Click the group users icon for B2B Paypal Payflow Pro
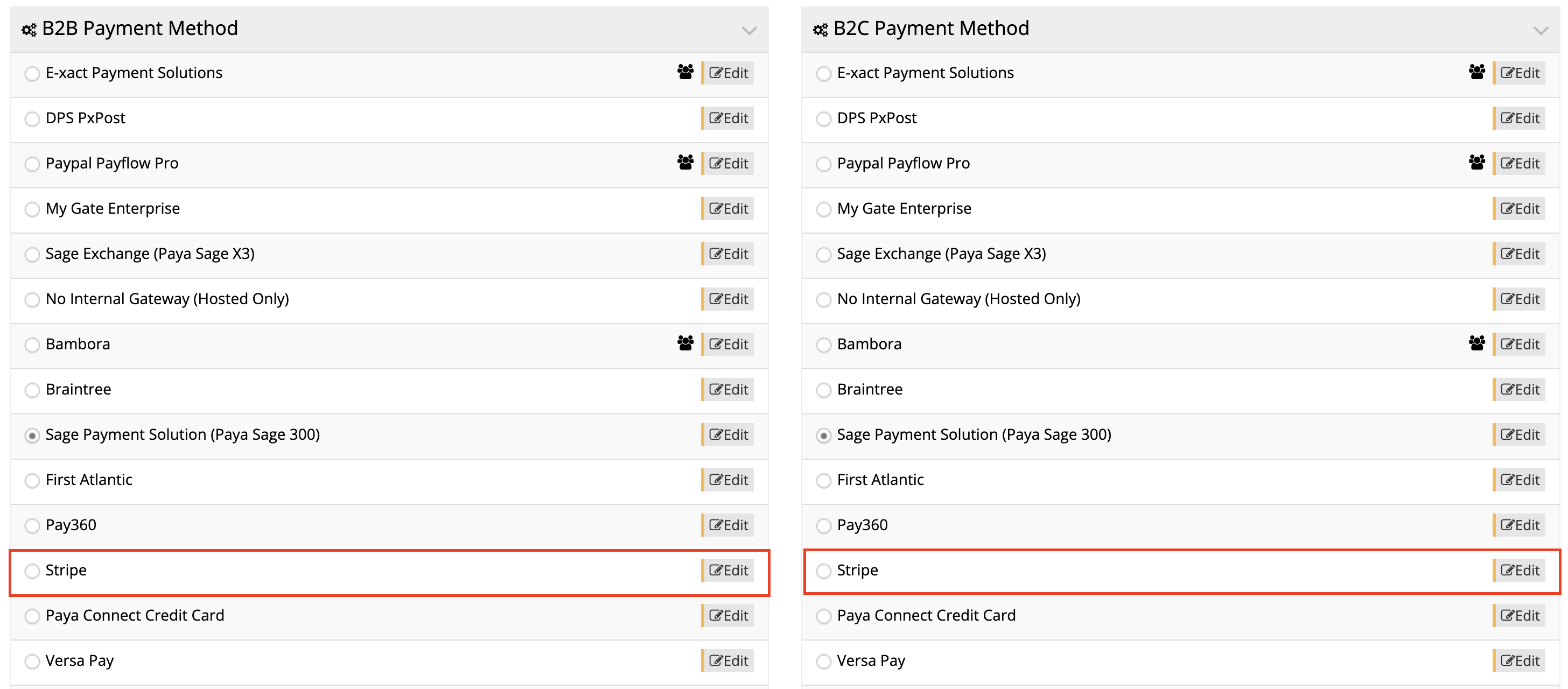This screenshot has height=689, width=1568. (685, 163)
